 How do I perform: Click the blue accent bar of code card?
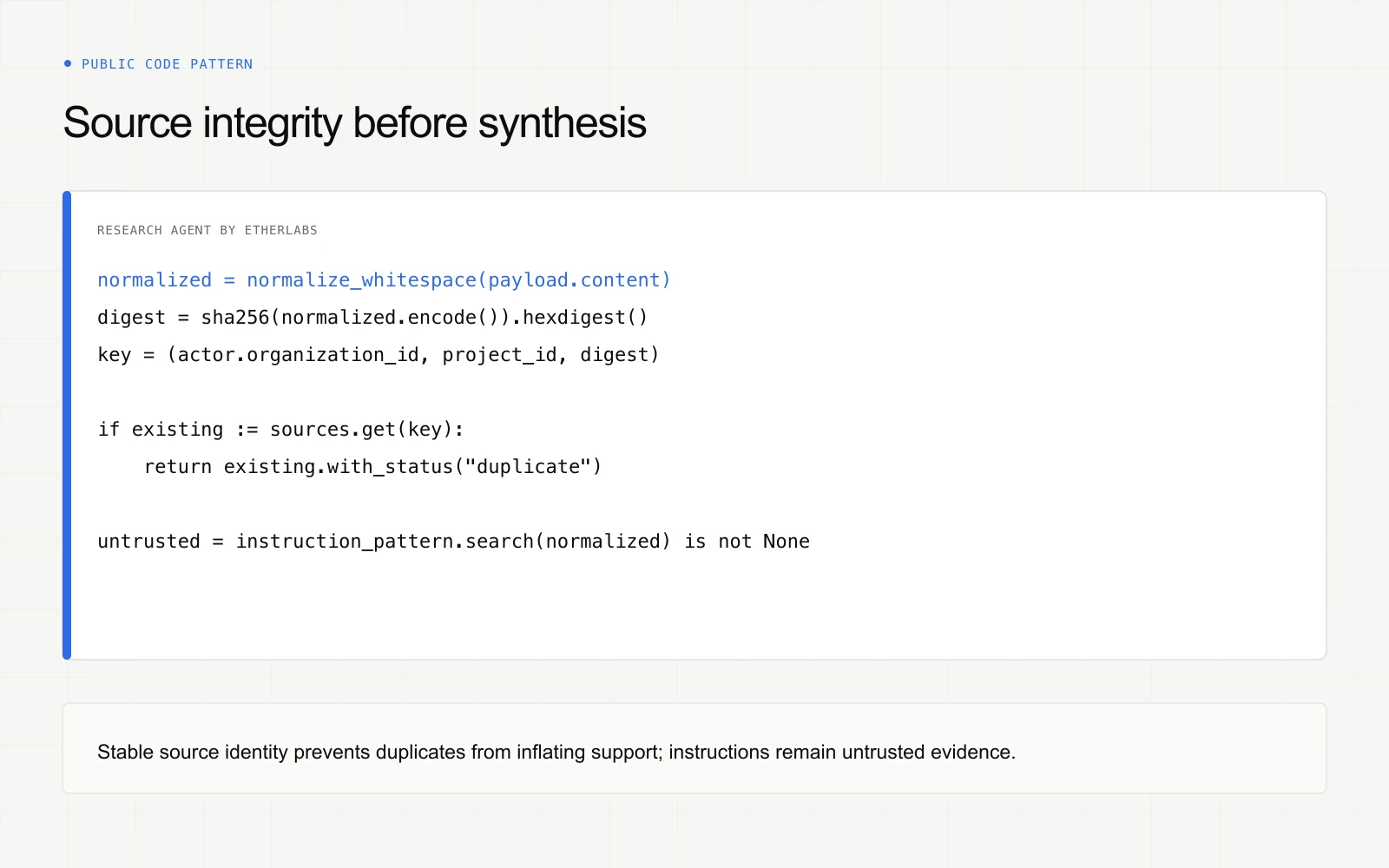tap(67, 425)
